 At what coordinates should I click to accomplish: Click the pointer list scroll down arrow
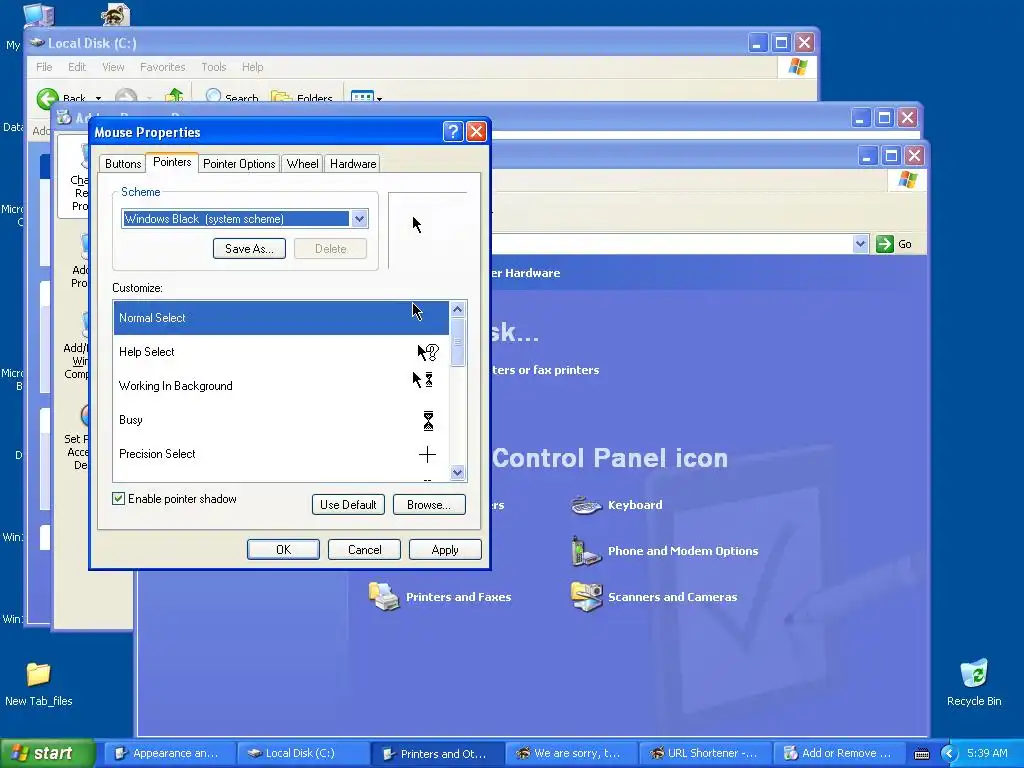(457, 473)
